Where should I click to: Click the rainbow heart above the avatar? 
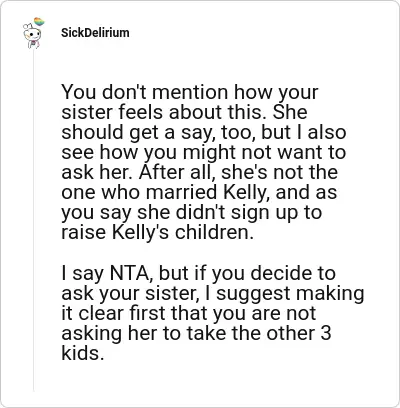pos(39,22)
